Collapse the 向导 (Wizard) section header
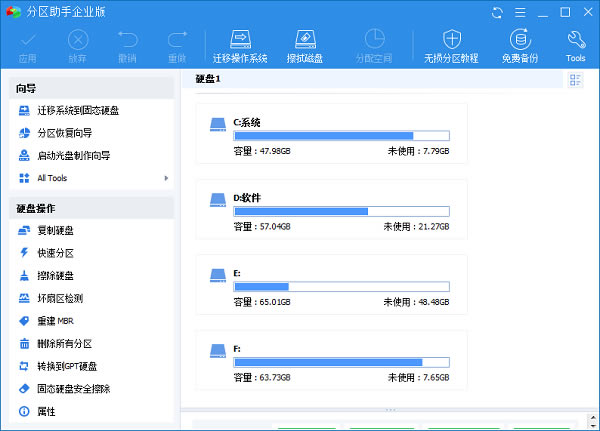This screenshot has height=431, width=600. 90,89
